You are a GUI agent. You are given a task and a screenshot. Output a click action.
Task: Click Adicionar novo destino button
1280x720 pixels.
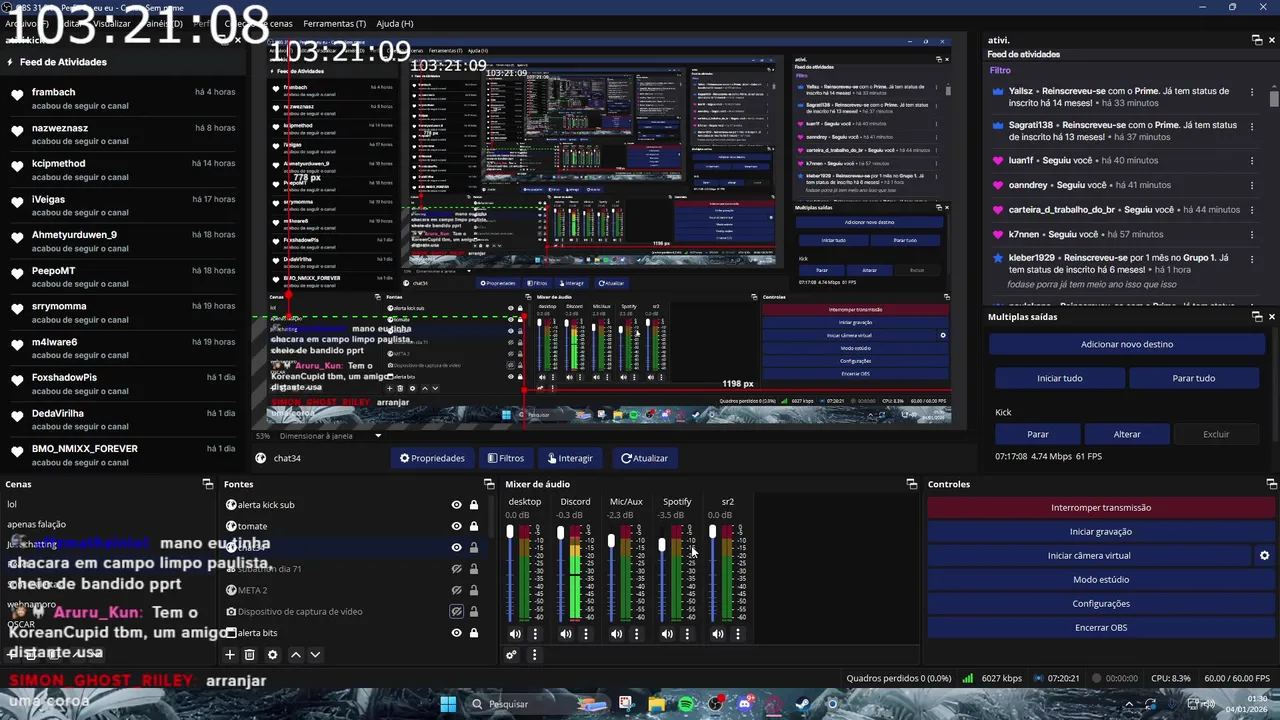(x=1127, y=344)
